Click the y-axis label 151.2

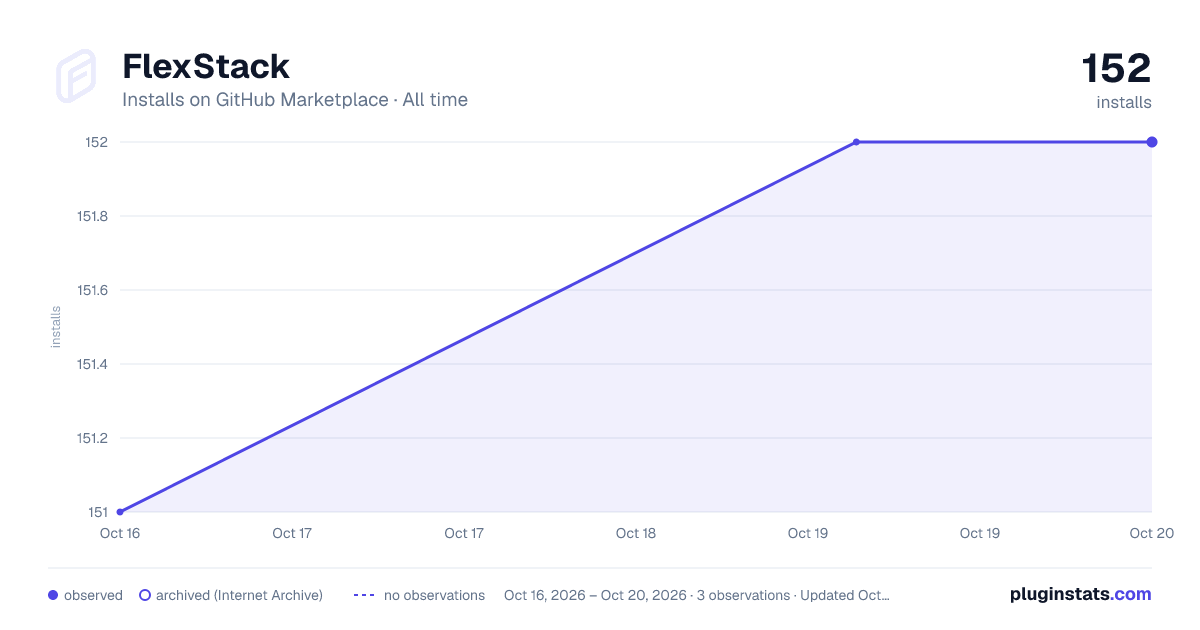[x=92, y=438]
